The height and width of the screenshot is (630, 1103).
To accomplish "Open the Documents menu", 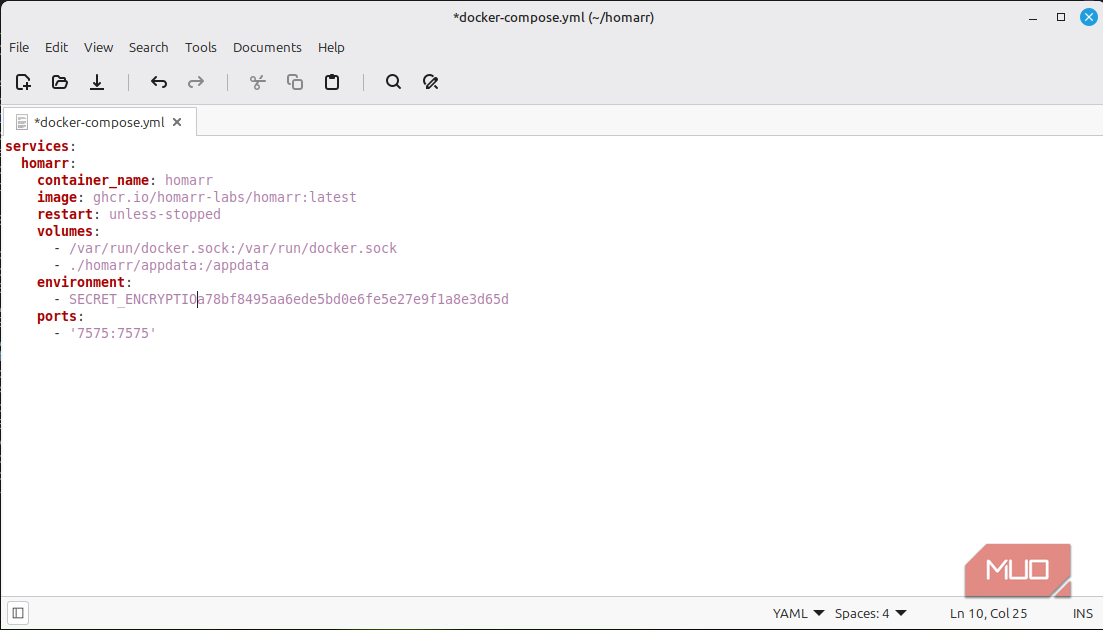I will [x=267, y=48].
